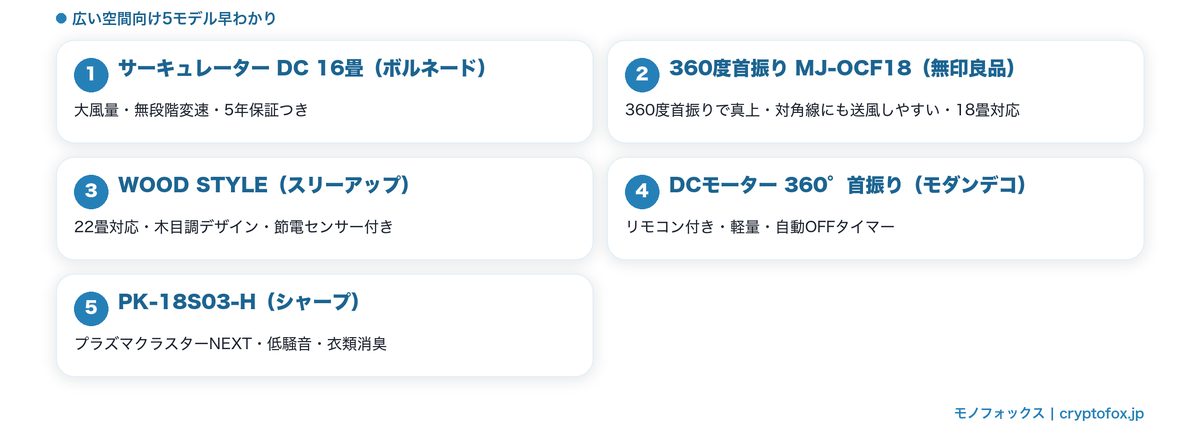
Task: Open 360度首振り MJ-OCF18(無印良品) heading
Action: pos(843,69)
